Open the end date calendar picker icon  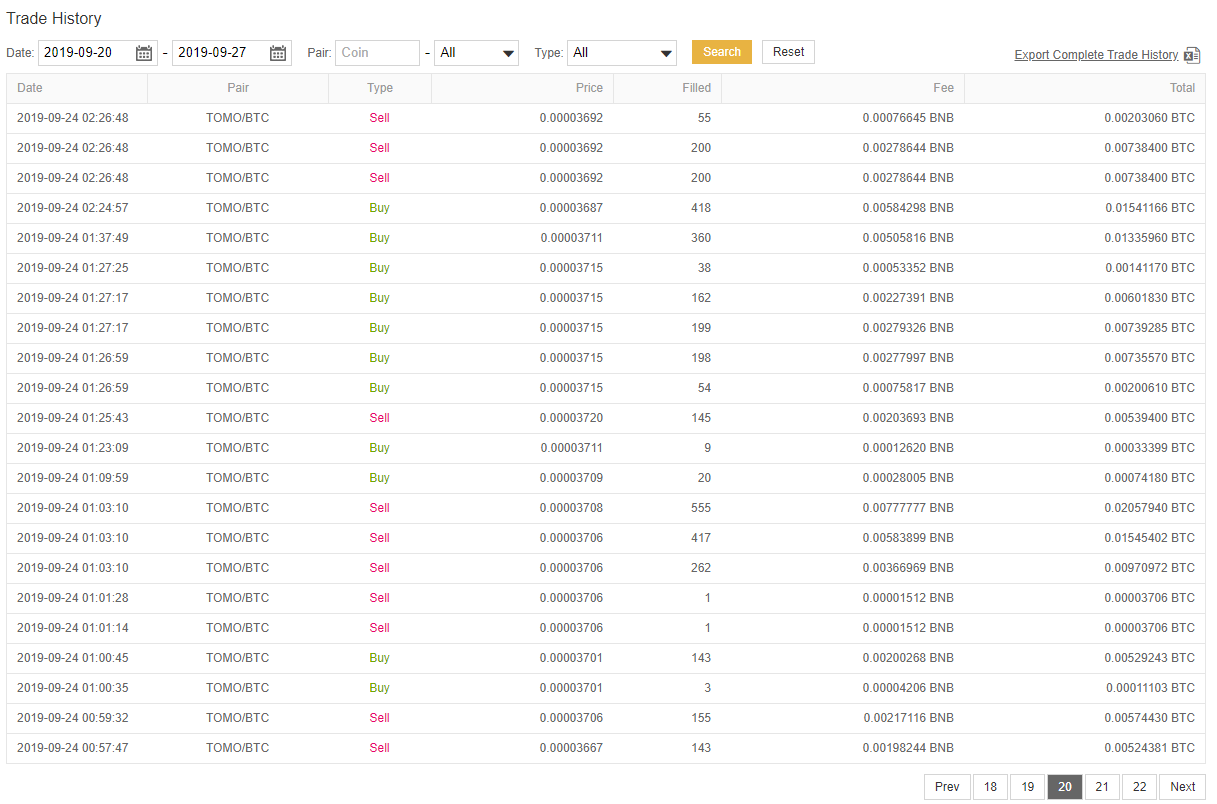(278, 53)
